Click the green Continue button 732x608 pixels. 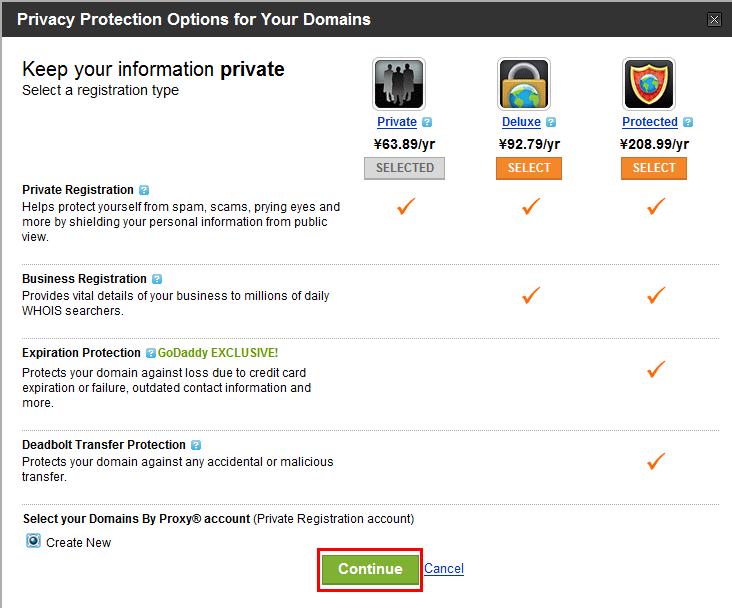(x=370, y=569)
